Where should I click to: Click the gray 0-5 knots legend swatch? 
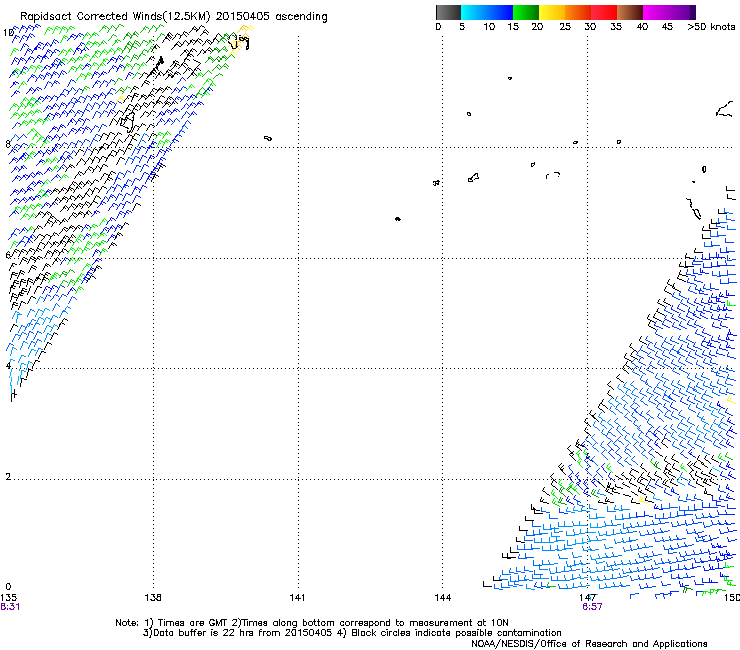(448, 12)
